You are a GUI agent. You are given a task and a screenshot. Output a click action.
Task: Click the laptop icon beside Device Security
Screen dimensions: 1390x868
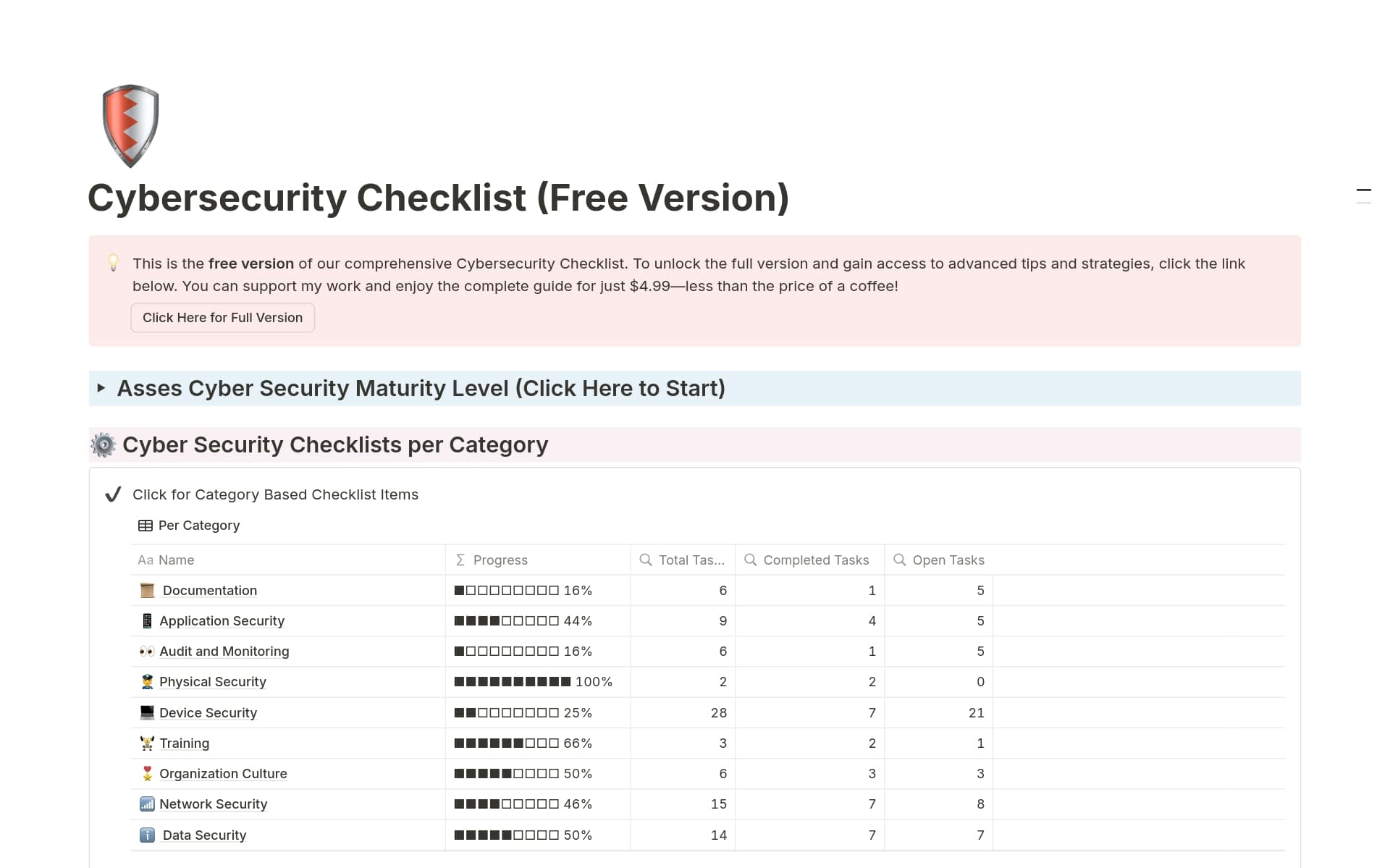pos(147,712)
